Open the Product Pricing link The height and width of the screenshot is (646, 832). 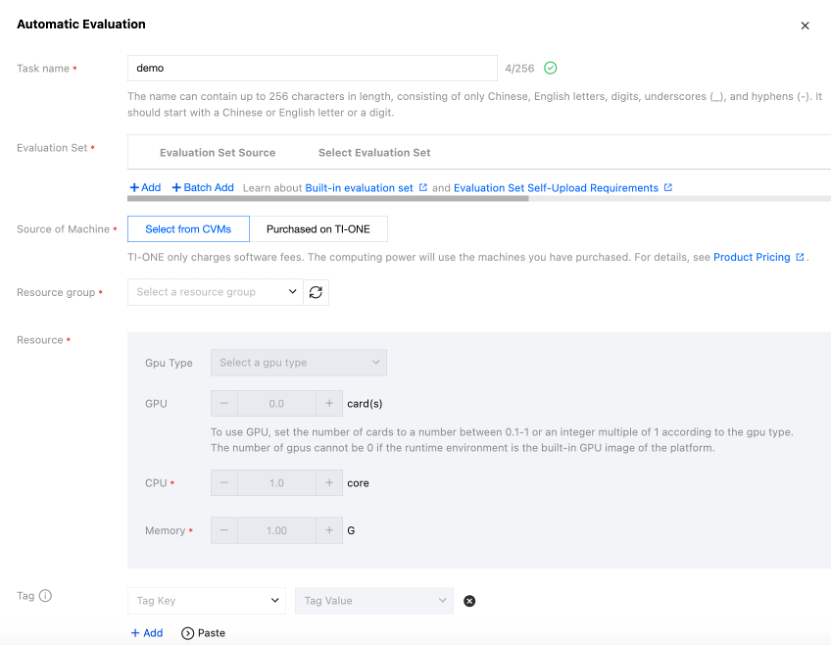(x=752, y=257)
